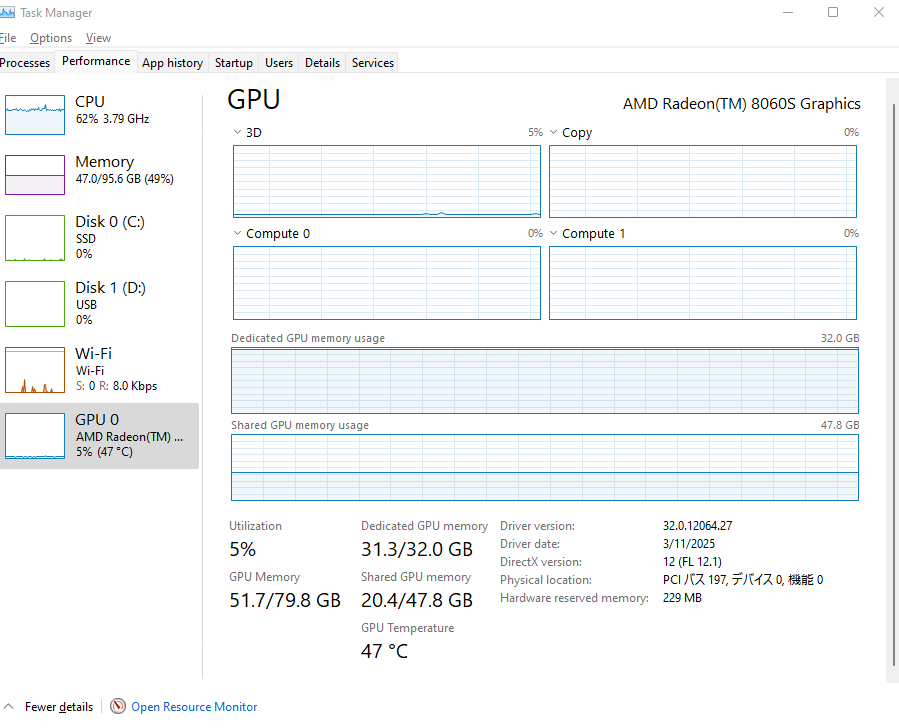Click the '20.4/47.8 GB' shared memory value
The width and height of the screenshot is (899, 728).
(417, 600)
